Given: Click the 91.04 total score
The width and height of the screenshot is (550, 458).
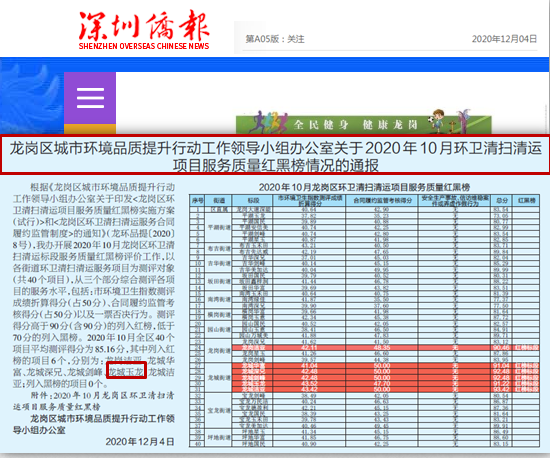Looking at the screenshot, I should tap(501, 365).
